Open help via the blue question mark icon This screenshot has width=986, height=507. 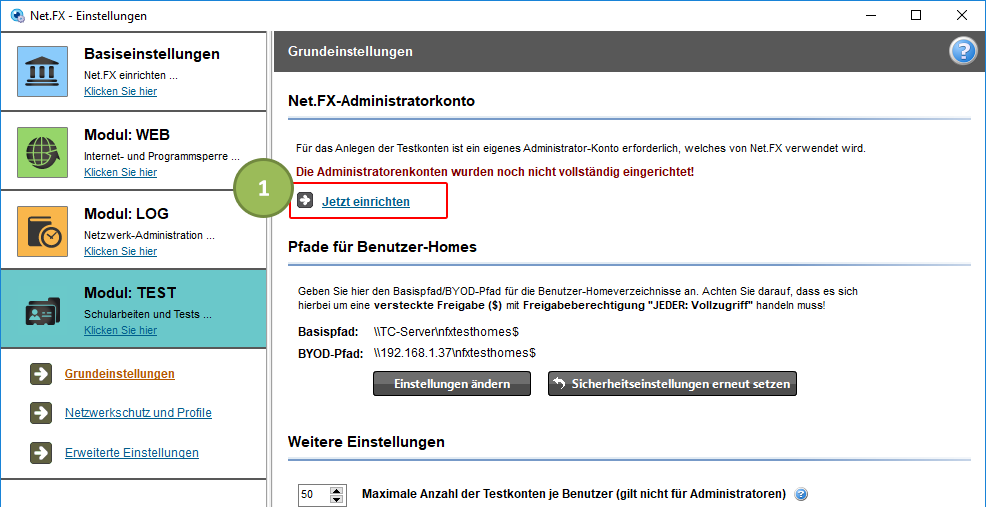click(963, 52)
